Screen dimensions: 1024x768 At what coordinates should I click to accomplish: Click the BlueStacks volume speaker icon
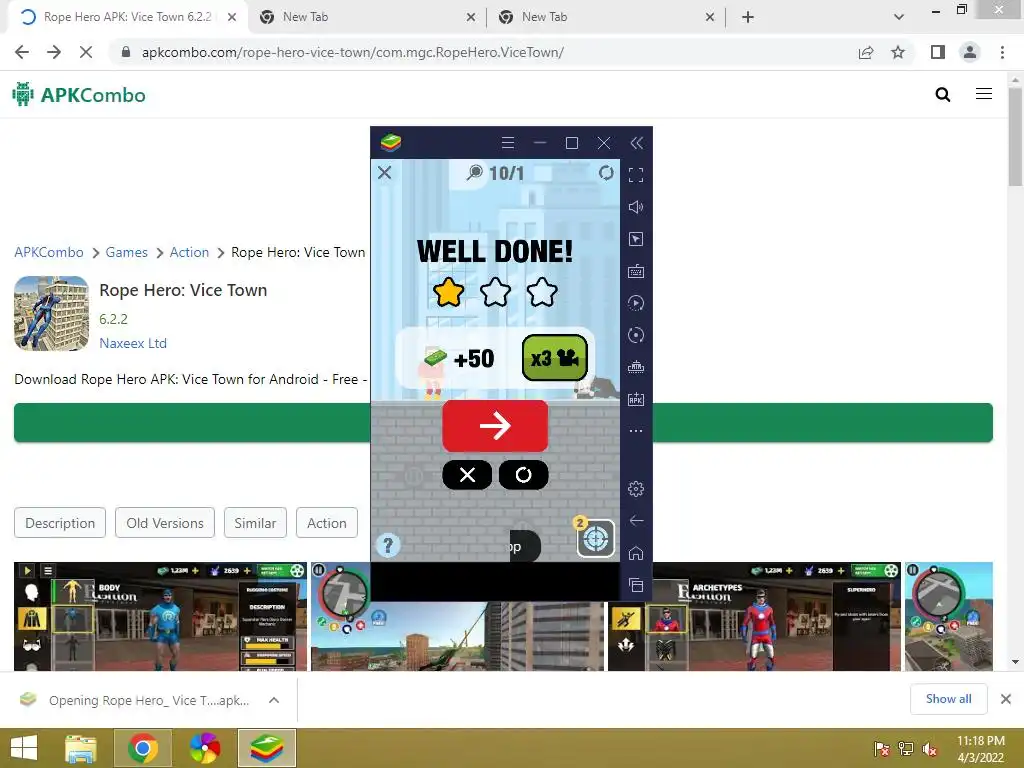(x=635, y=207)
